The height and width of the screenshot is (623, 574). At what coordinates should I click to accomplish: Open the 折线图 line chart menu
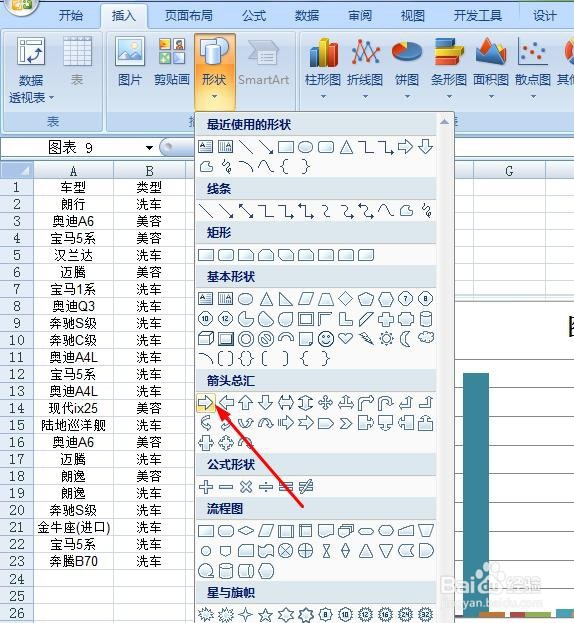point(365,70)
